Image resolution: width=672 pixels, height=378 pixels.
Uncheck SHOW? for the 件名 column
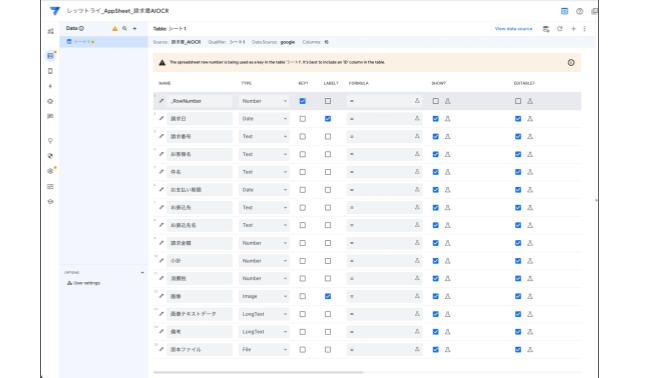pos(435,172)
